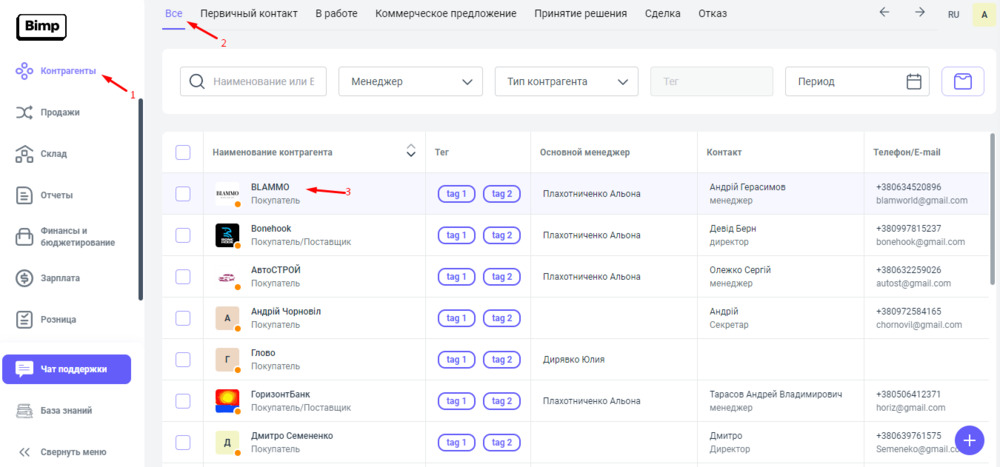Open calendar icon in Период field
Screen dimensions: 1000x467
coord(913,82)
